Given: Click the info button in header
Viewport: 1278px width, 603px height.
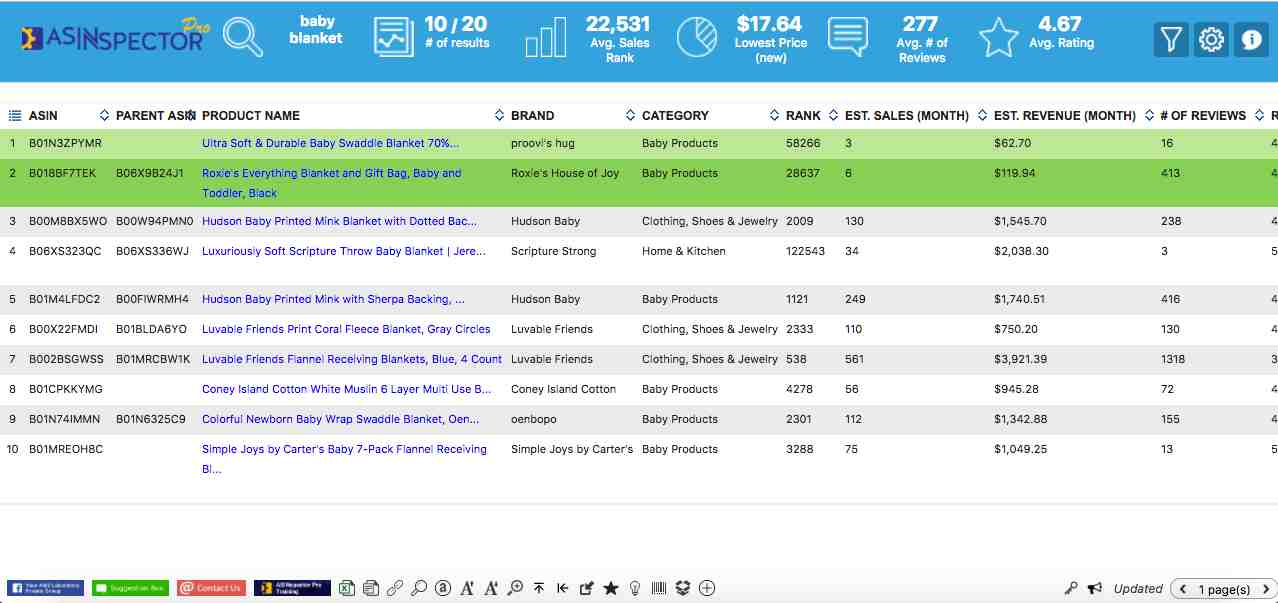Looking at the screenshot, I should coord(1251,39).
